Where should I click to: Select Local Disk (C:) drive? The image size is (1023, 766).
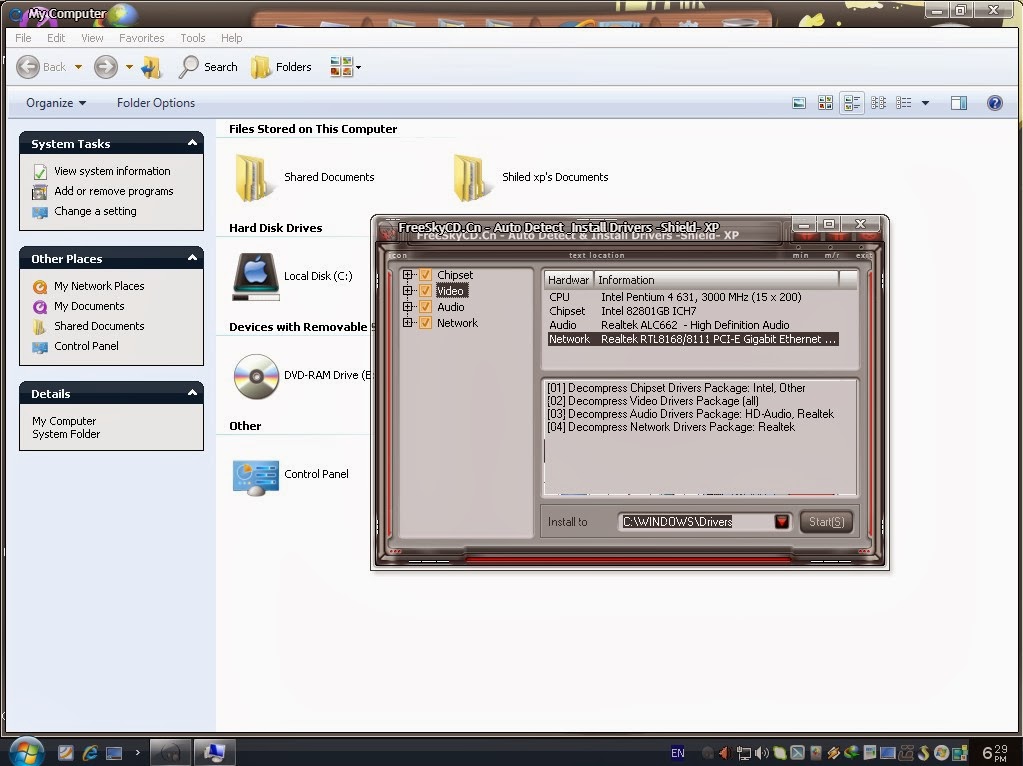(x=256, y=276)
